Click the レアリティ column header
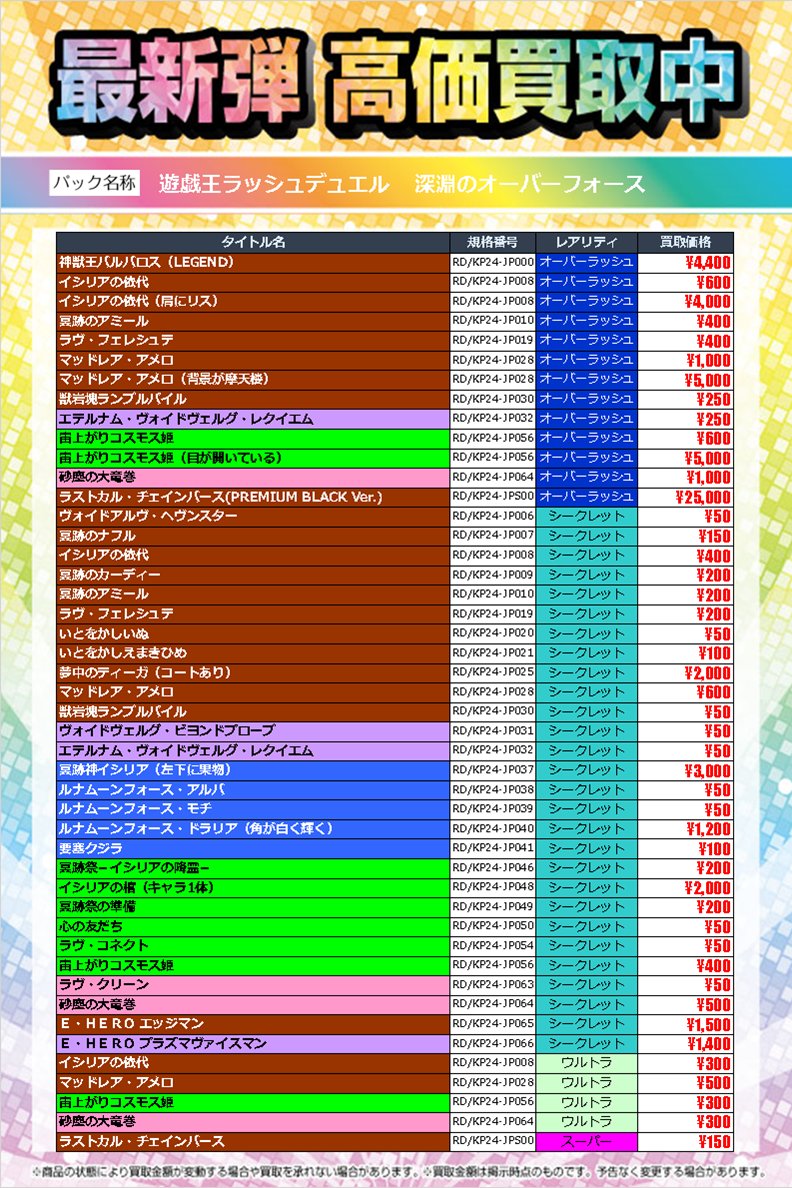 (x=587, y=242)
